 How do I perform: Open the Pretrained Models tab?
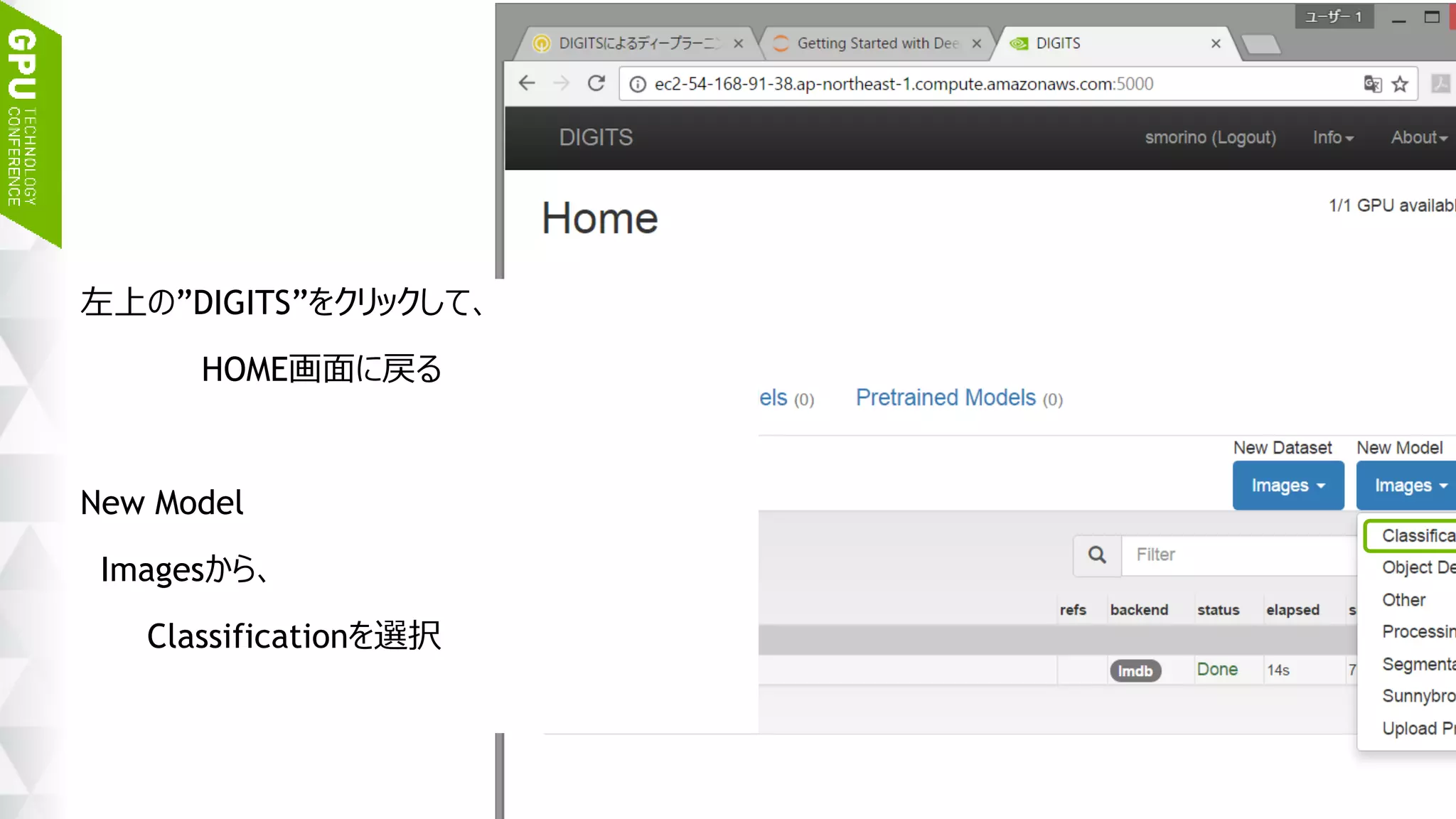[959, 397]
